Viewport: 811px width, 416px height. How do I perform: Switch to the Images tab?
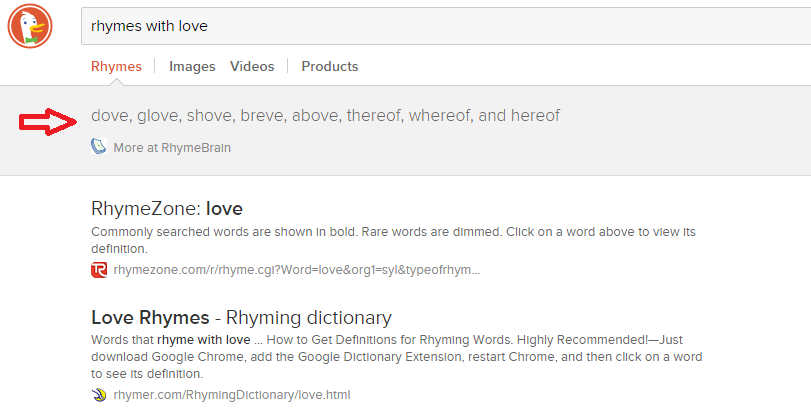click(192, 67)
